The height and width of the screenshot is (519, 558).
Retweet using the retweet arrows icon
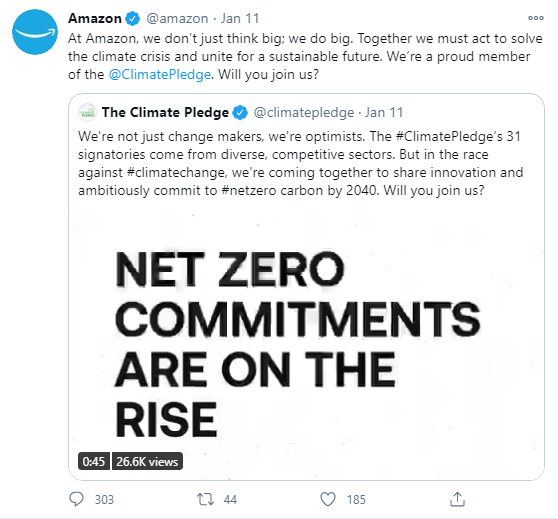pyautogui.click(x=206, y=499)
